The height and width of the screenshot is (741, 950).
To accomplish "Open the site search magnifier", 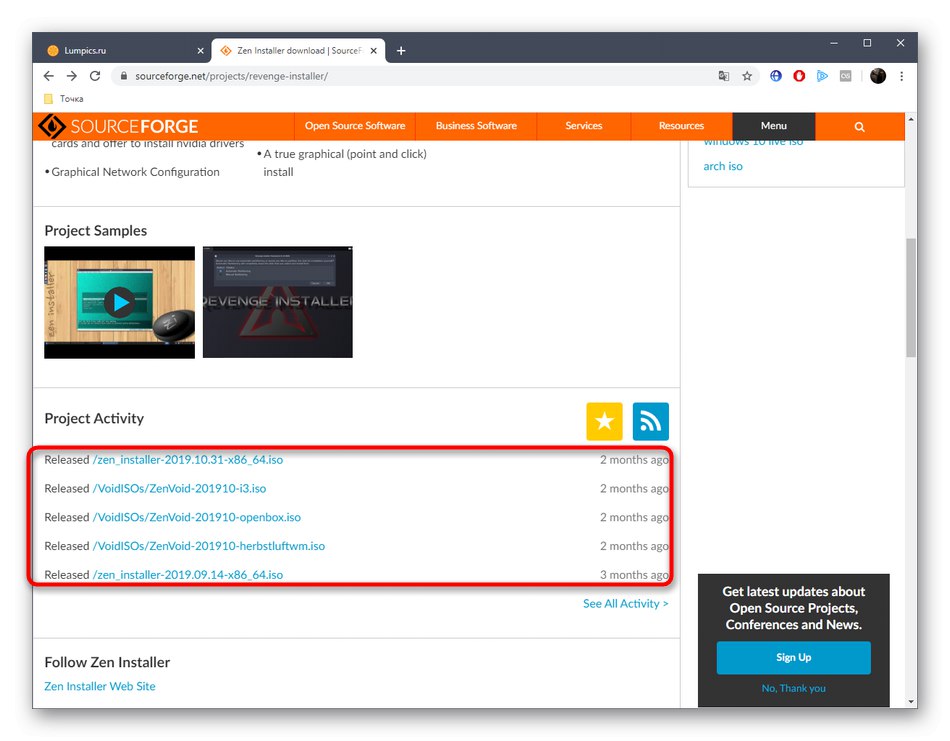I will pyautogui.click(x=859, y=127).
